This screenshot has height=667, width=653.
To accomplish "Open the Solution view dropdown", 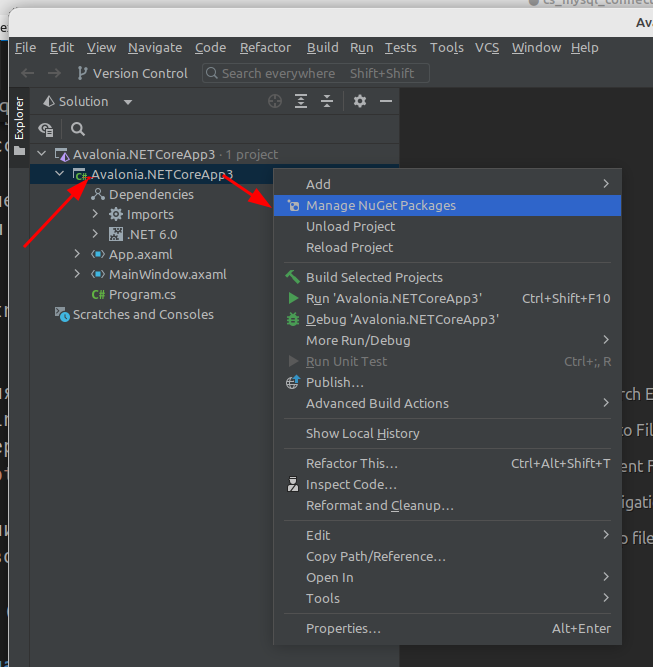I will click(x=128, y=102).
